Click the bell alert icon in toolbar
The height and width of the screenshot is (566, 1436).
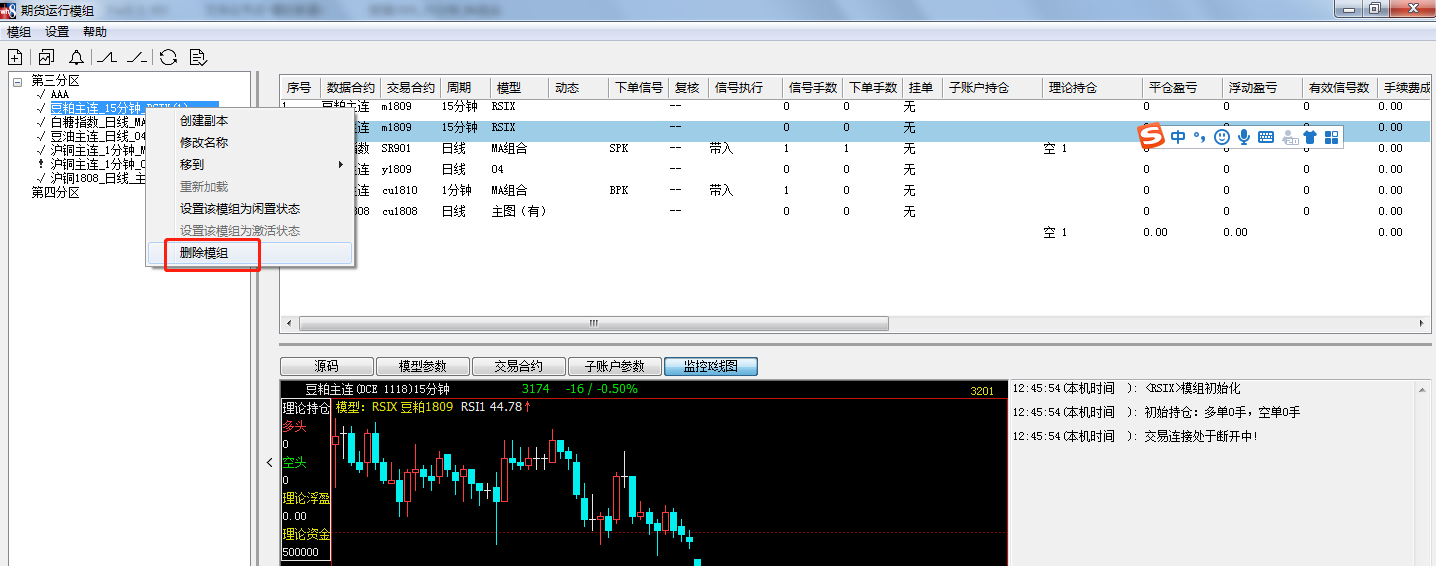[x=76, y=57]
